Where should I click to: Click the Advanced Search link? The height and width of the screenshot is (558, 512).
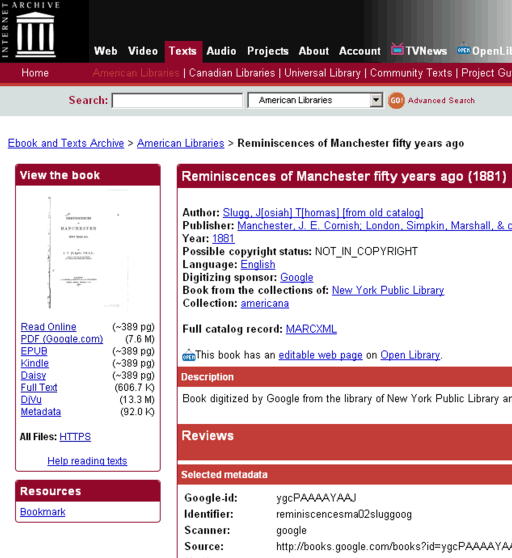click(441, 100)
